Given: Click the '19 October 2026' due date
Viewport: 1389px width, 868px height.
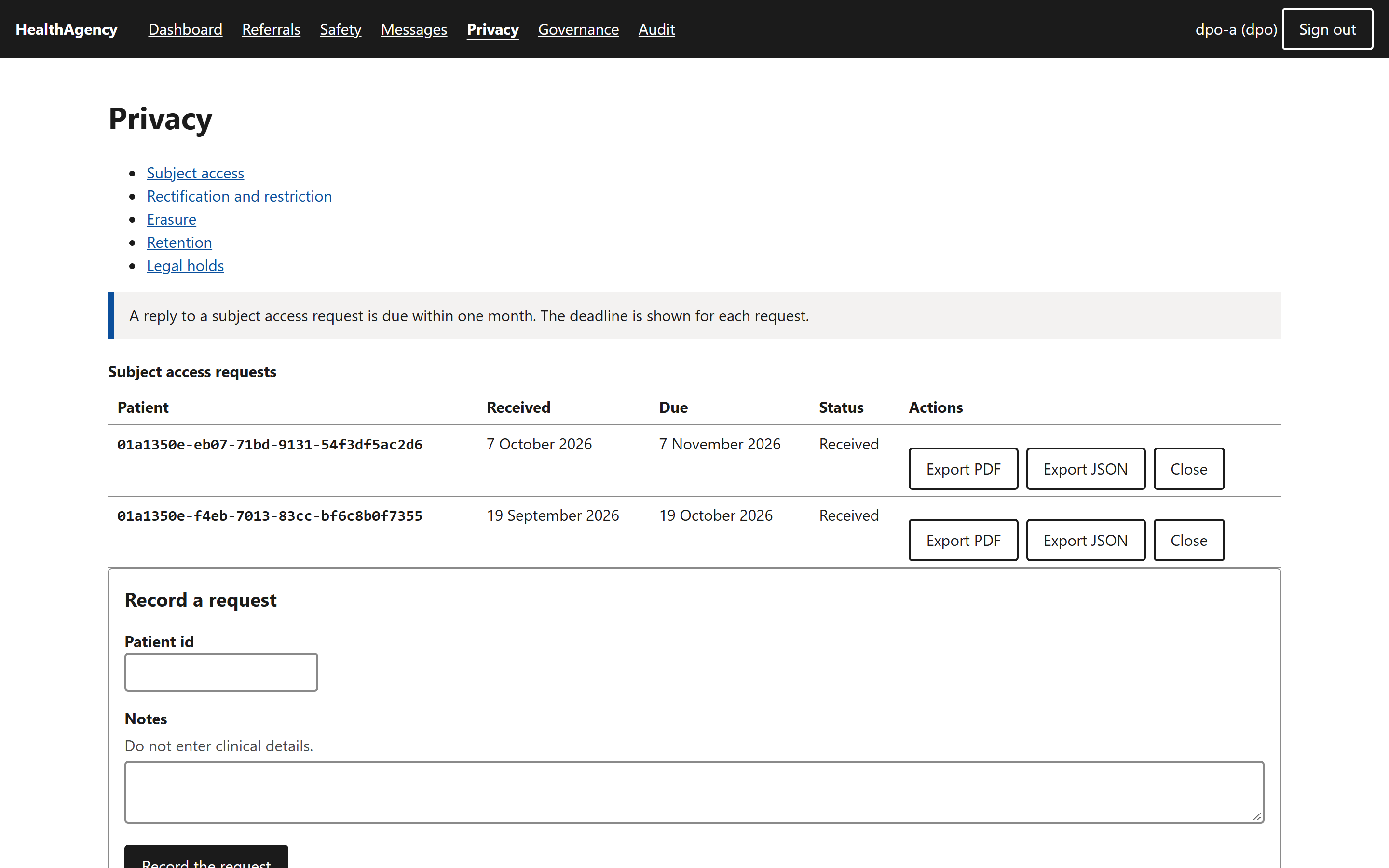Looking at the screenshot, I should pyautogui.click(x=716, y=515).
